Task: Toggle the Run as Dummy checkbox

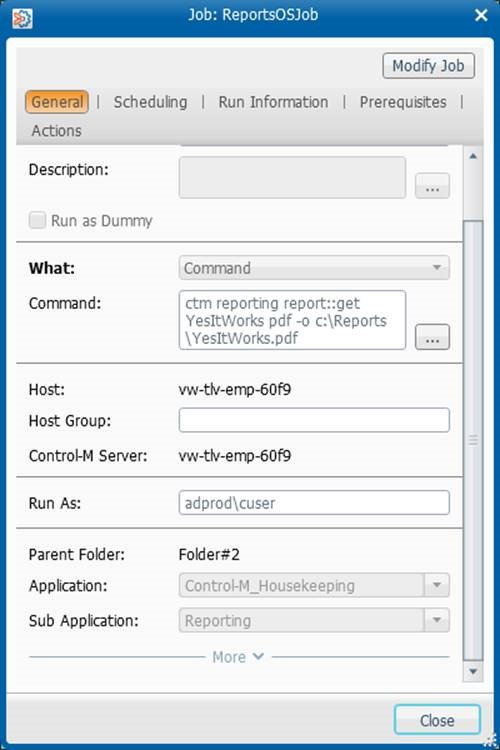Action: point(37,221)
